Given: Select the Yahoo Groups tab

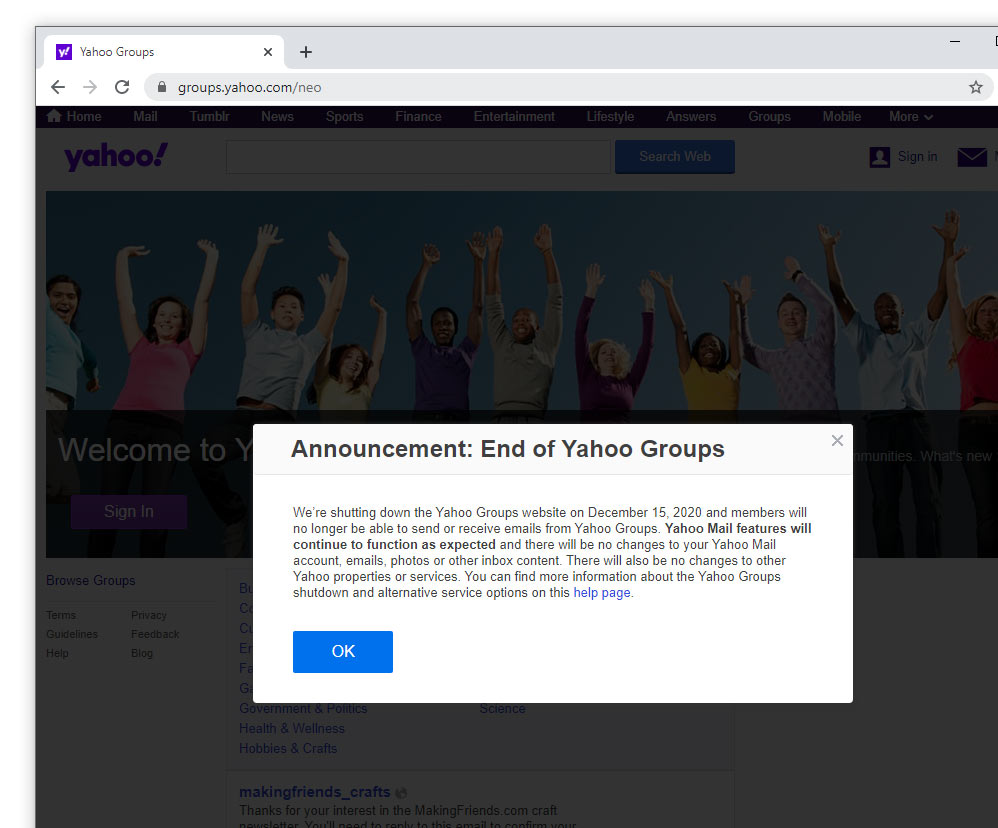Looking at the screenshot, I should [164, 52].
